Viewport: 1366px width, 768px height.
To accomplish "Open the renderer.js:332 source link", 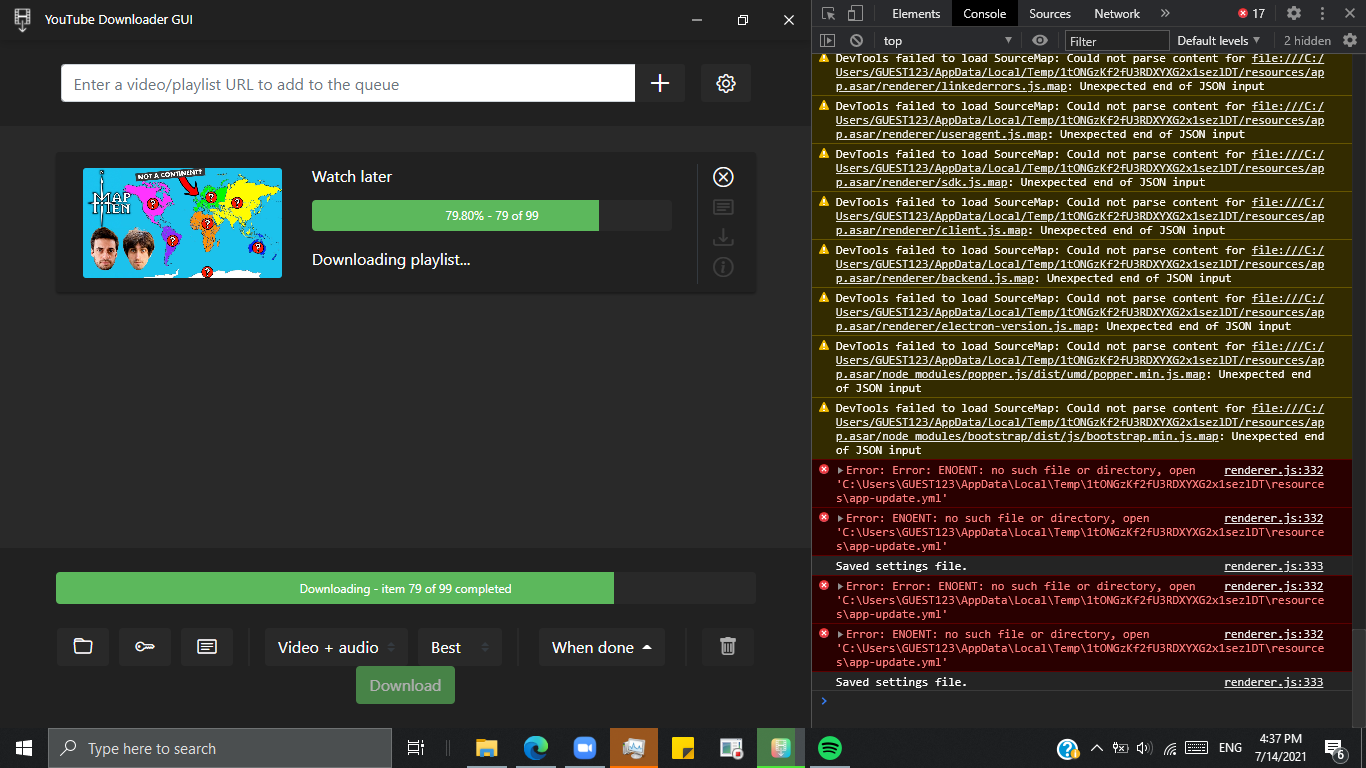I will (x=1273, y=470).
